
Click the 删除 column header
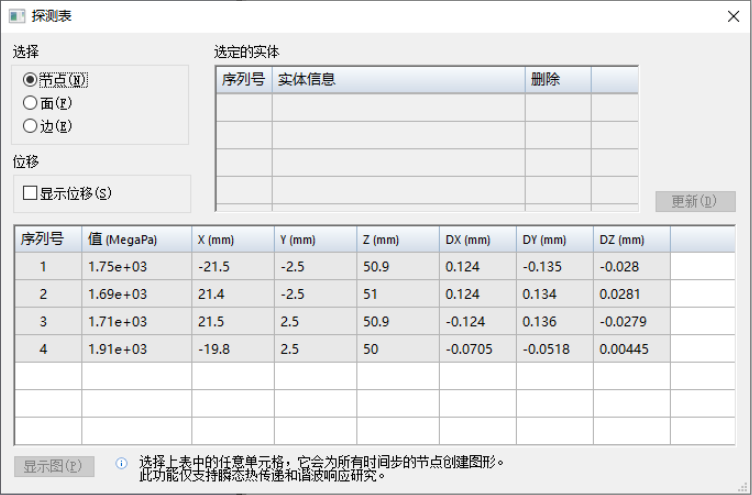tap(558, 80)
